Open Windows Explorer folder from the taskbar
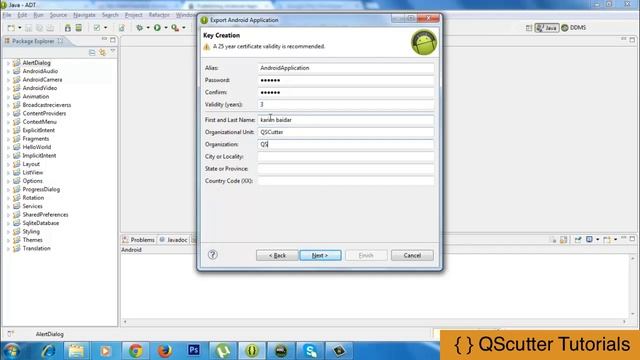 76,351
